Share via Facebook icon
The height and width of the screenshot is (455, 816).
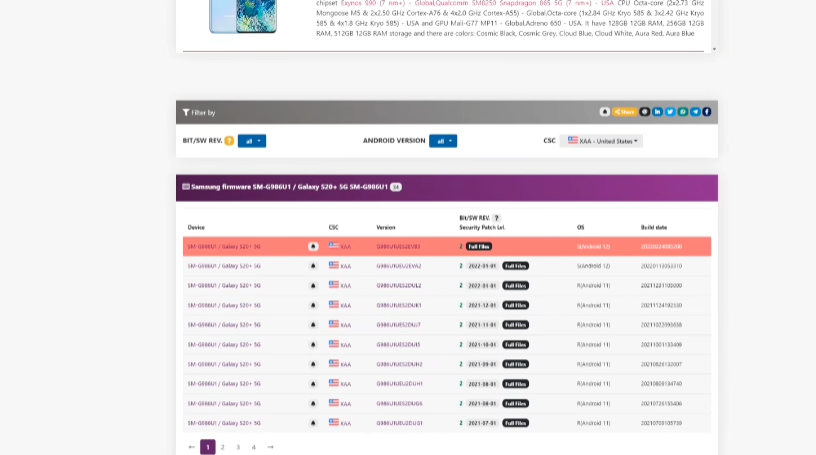point(707,112)
